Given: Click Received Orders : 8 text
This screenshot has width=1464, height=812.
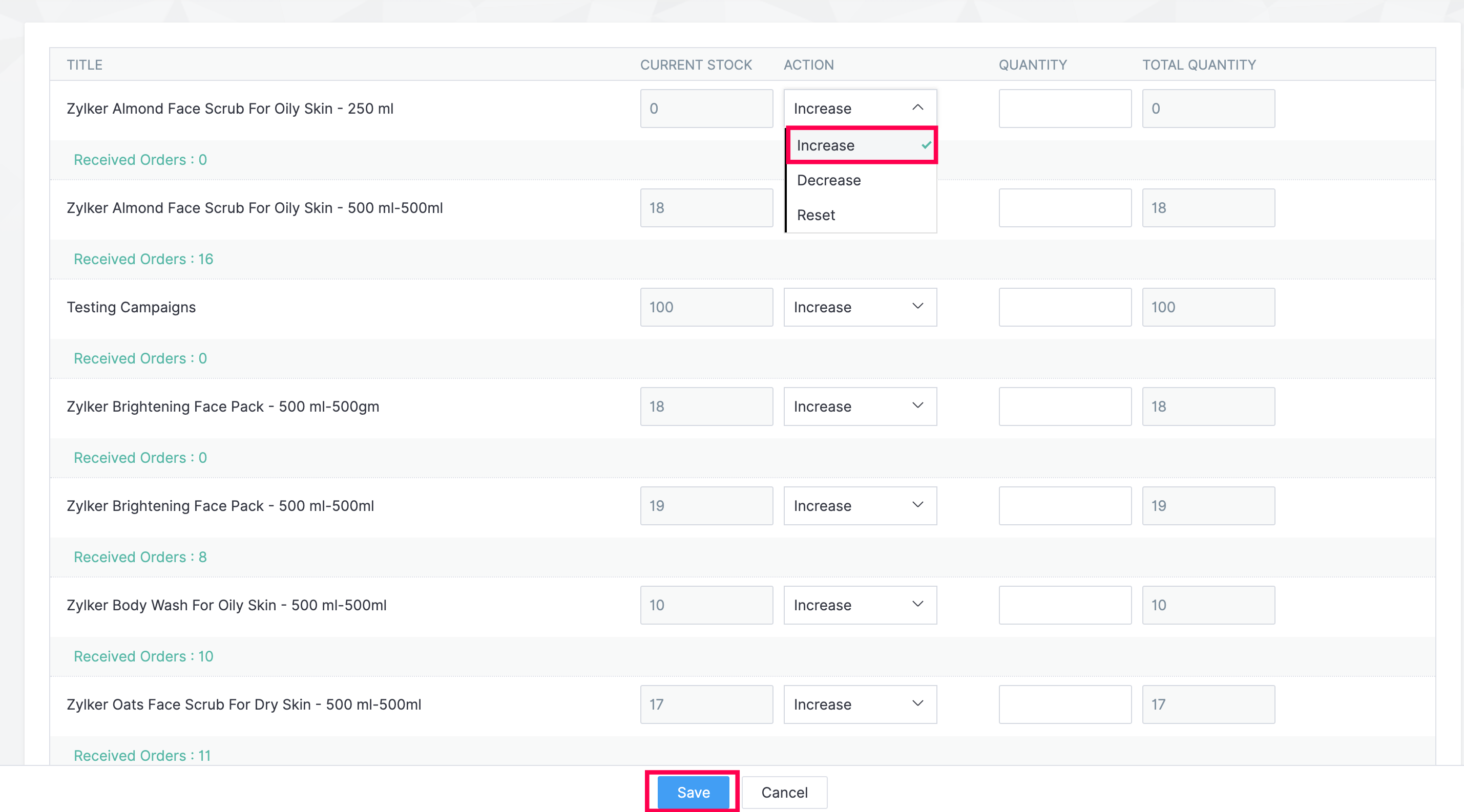Looking at the screenshot, I should click(x=140, y=557).
